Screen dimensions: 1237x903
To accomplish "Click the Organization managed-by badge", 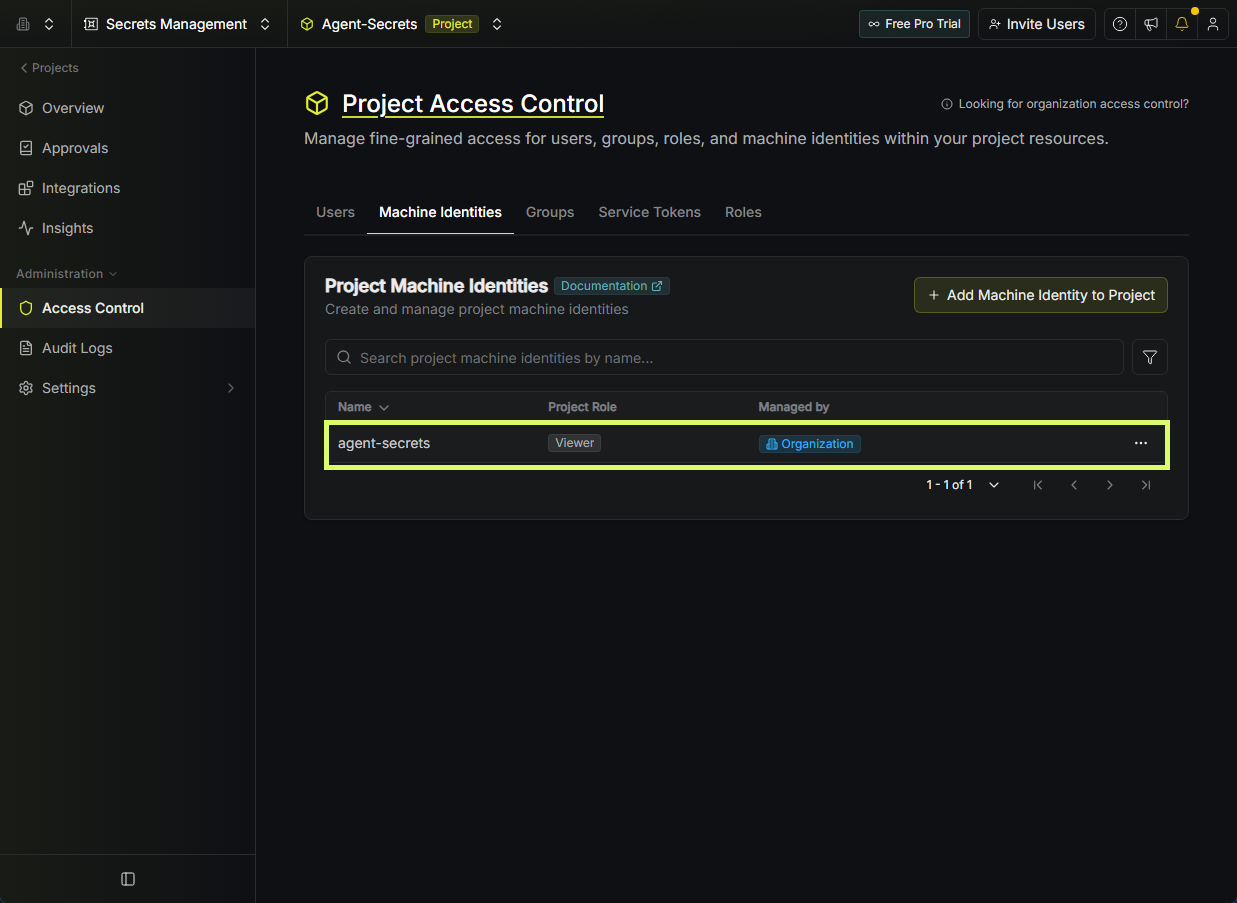I will click(810, 444).
